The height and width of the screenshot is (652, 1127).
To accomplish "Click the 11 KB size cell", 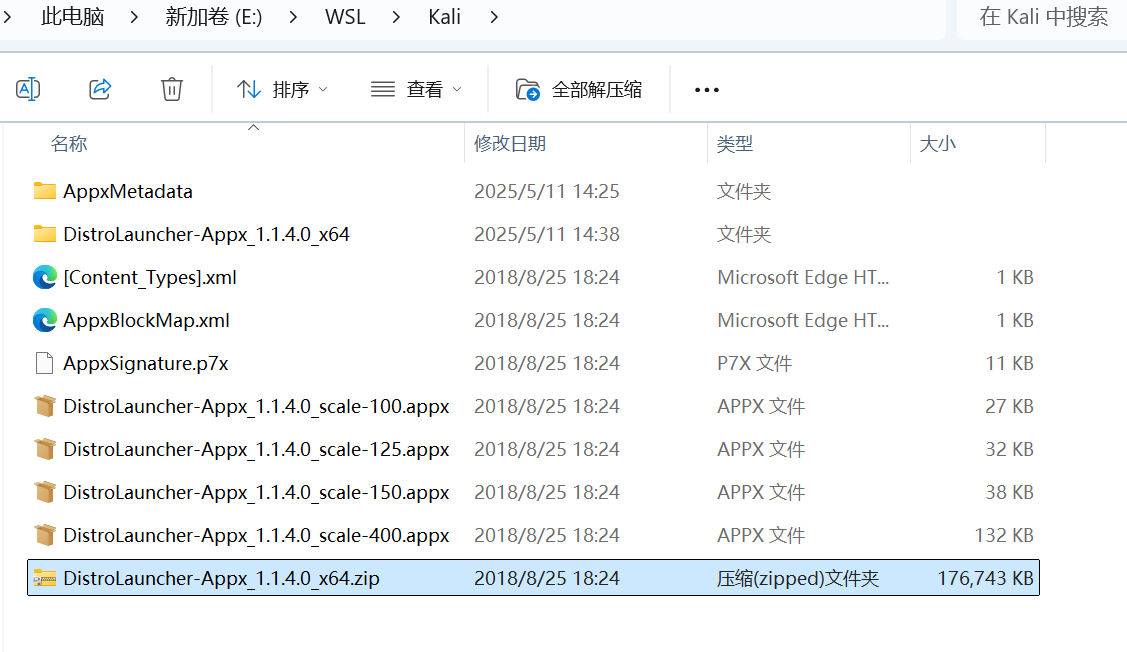I will pyautogui.click(x=1009, y=363).
